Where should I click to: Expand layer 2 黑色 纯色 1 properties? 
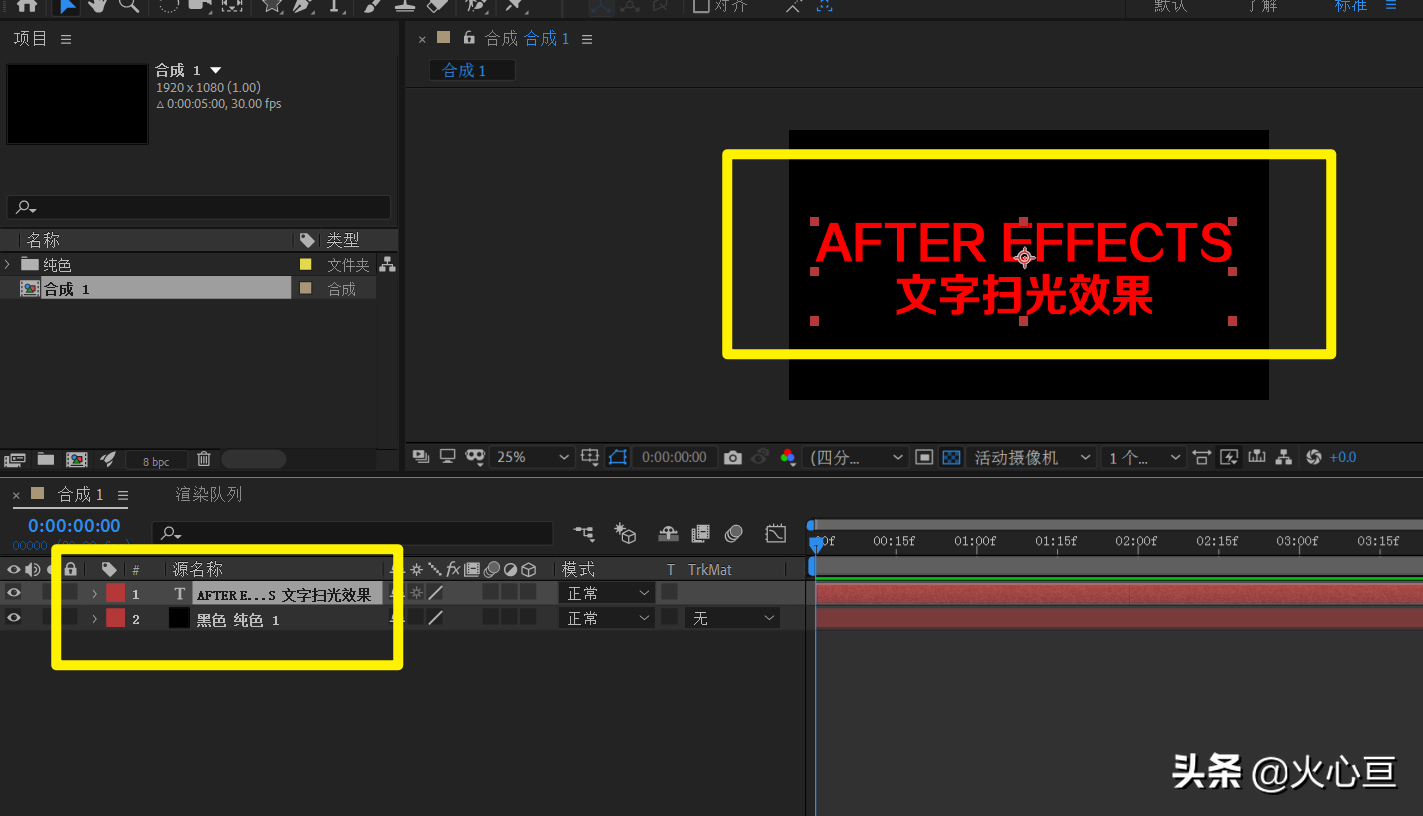coord(94,619)
